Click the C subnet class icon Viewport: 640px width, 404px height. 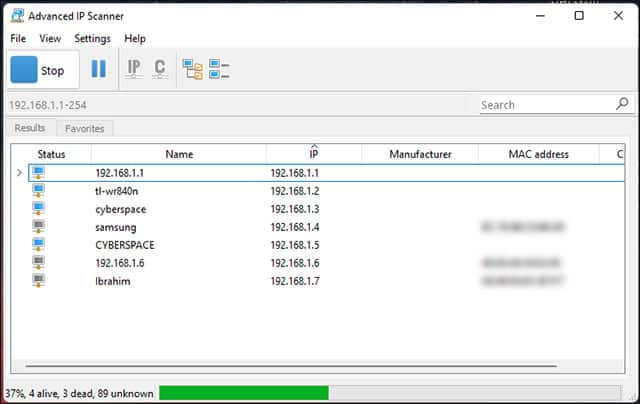(160, 70)
